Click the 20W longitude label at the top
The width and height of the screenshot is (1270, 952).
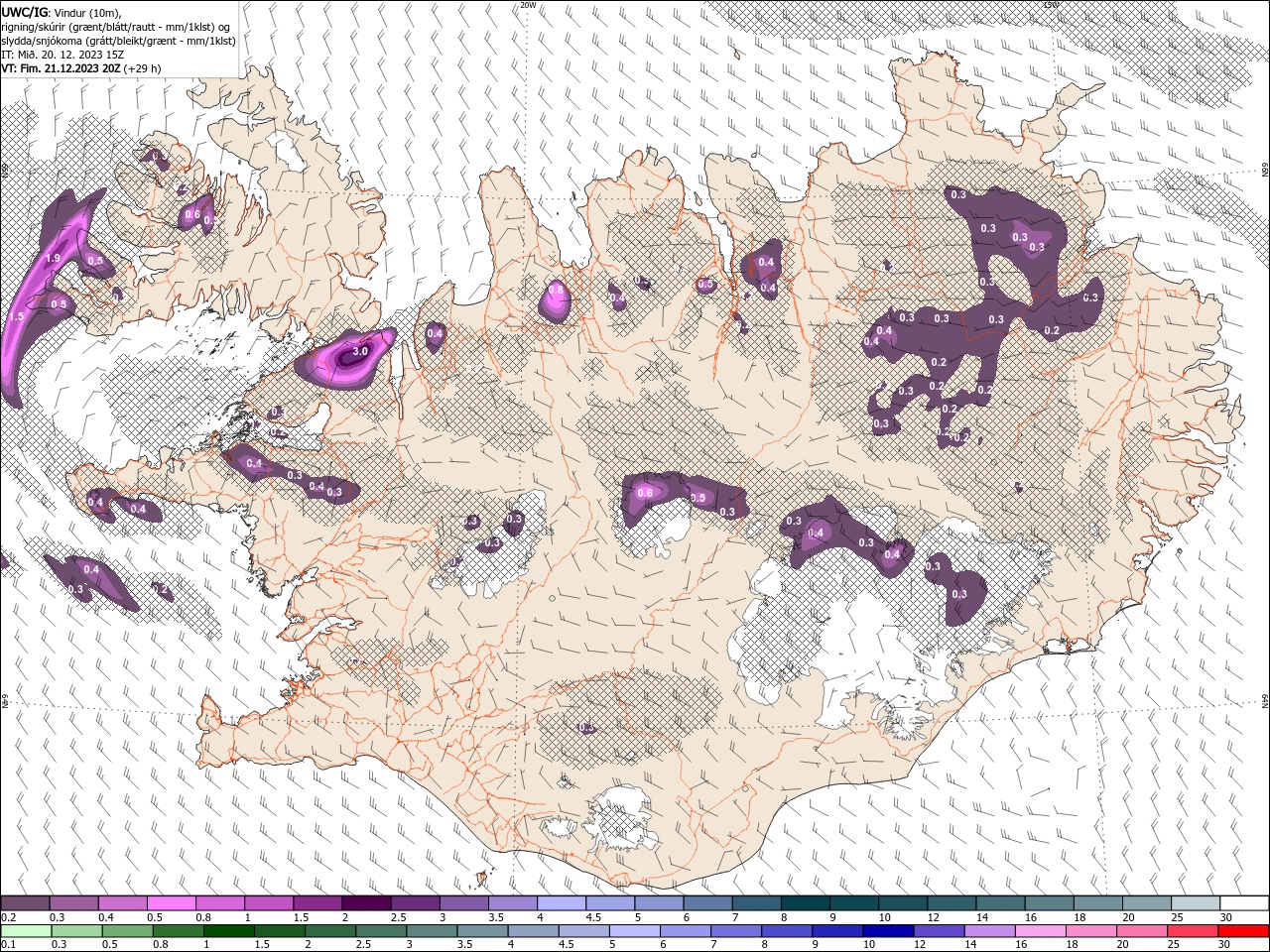coord(528,5)
